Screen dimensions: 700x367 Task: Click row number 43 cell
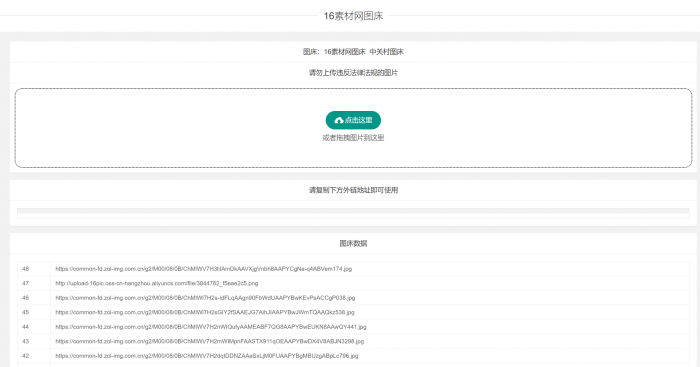[x=34, y=341]
